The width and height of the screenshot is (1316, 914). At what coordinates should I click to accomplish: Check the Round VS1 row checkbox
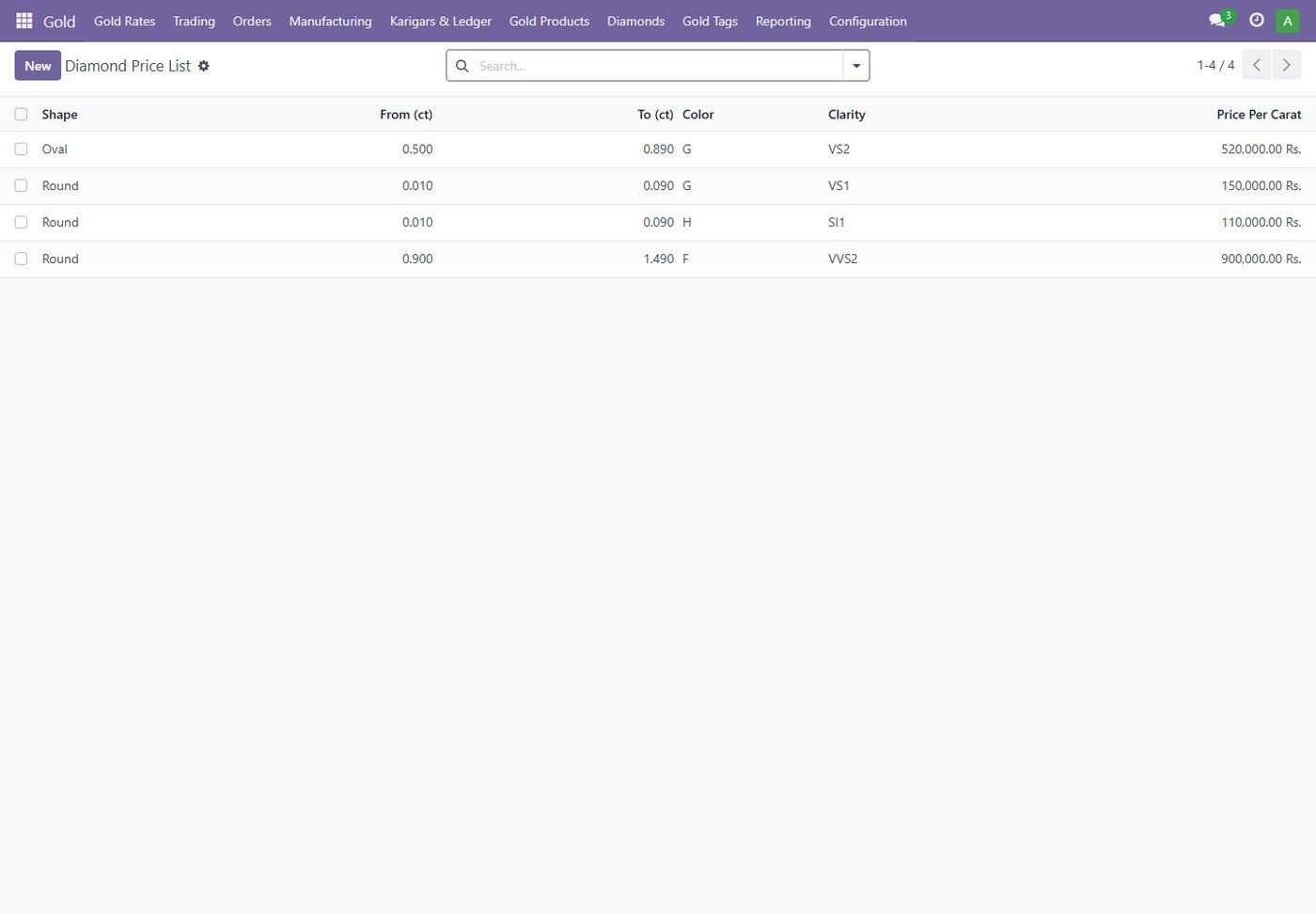click(x=21, y=185)
